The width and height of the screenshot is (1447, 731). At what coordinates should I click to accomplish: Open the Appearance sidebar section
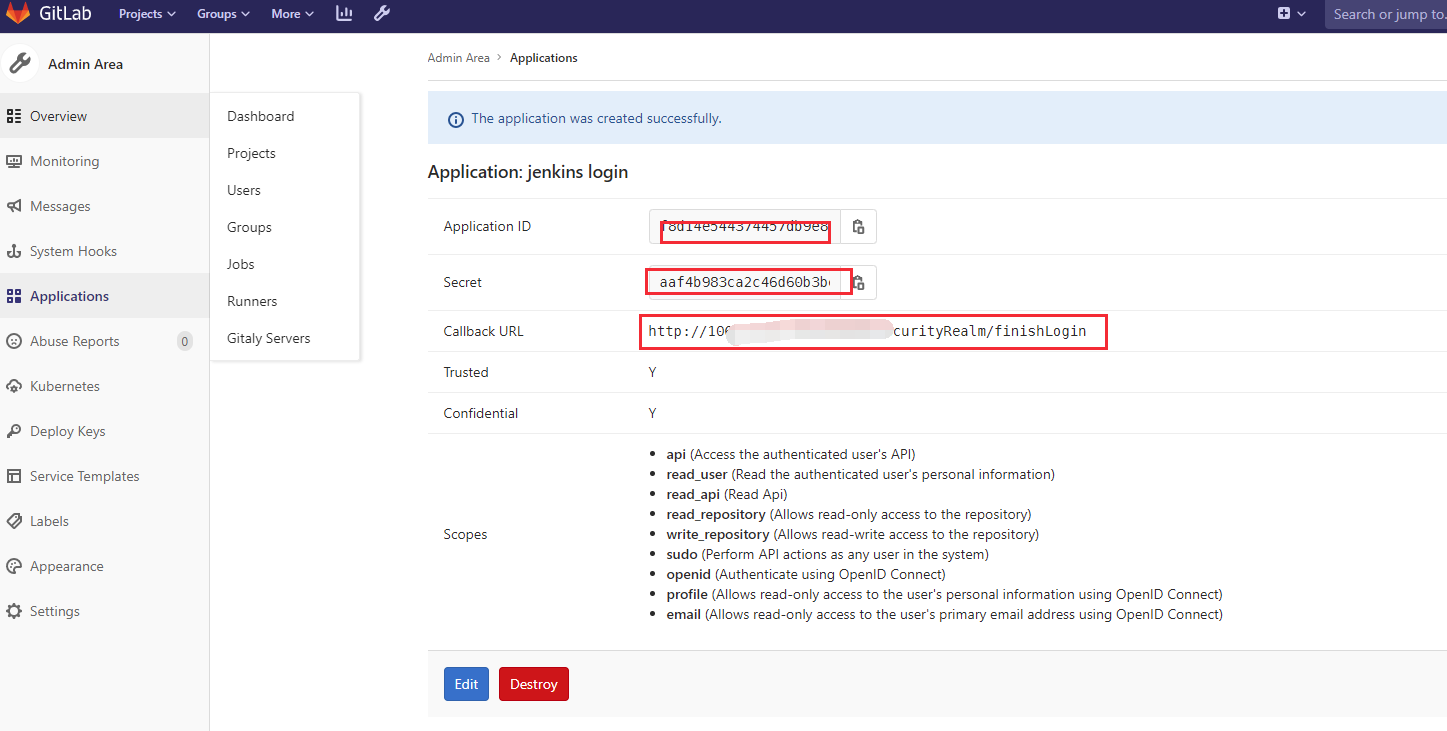[104, 566]
